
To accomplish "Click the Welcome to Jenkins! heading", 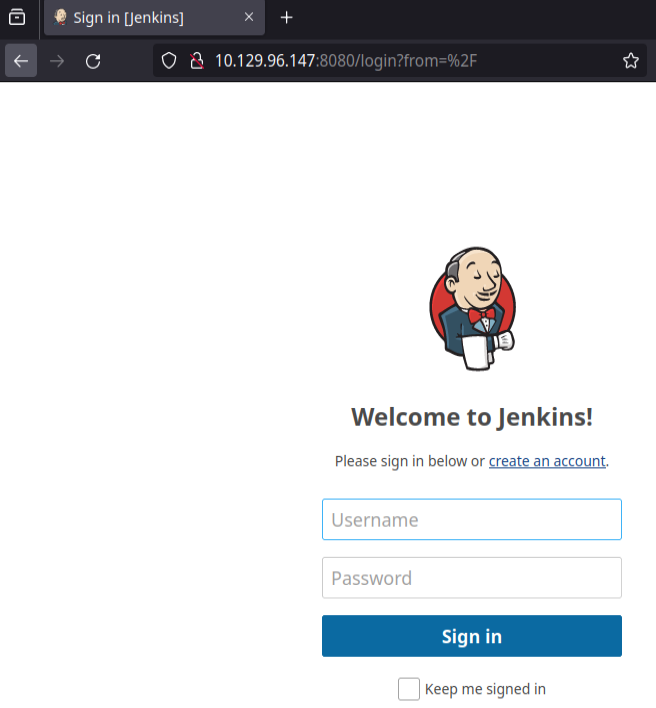I will pyautogui.click(x=472, y=417).
